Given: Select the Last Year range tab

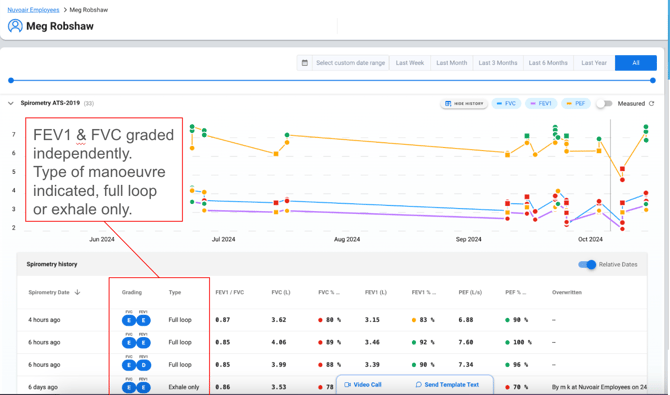Looking at the screenshot, I should point(594,63).
